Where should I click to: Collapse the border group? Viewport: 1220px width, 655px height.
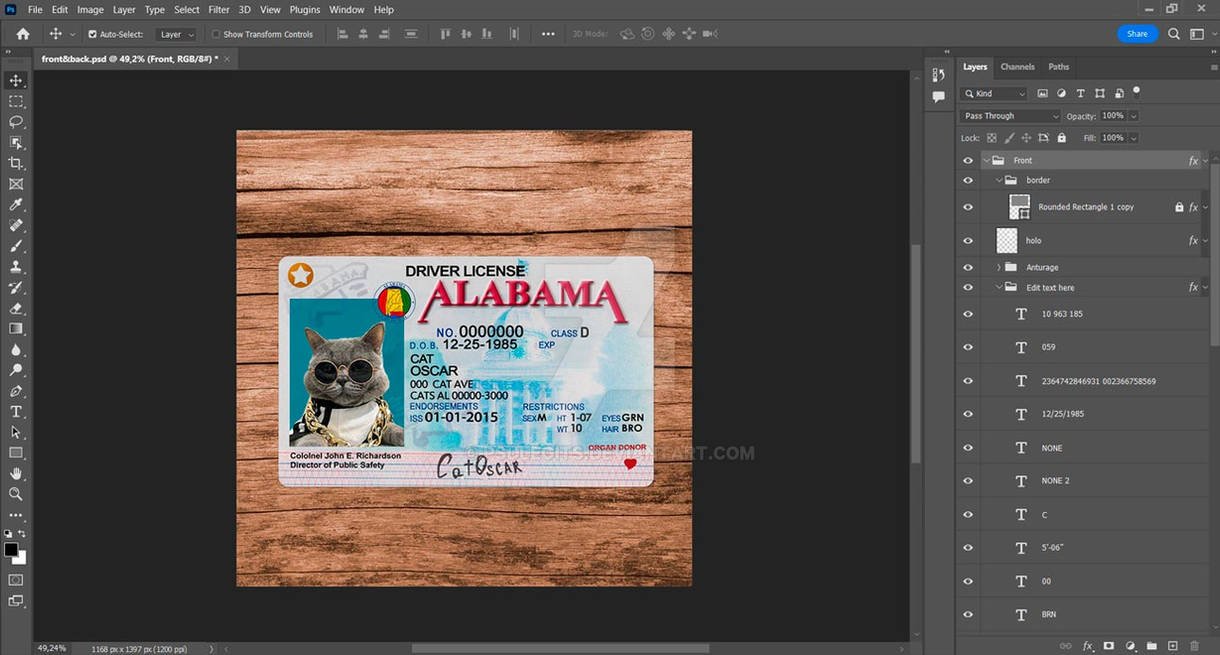coord(998,180)
